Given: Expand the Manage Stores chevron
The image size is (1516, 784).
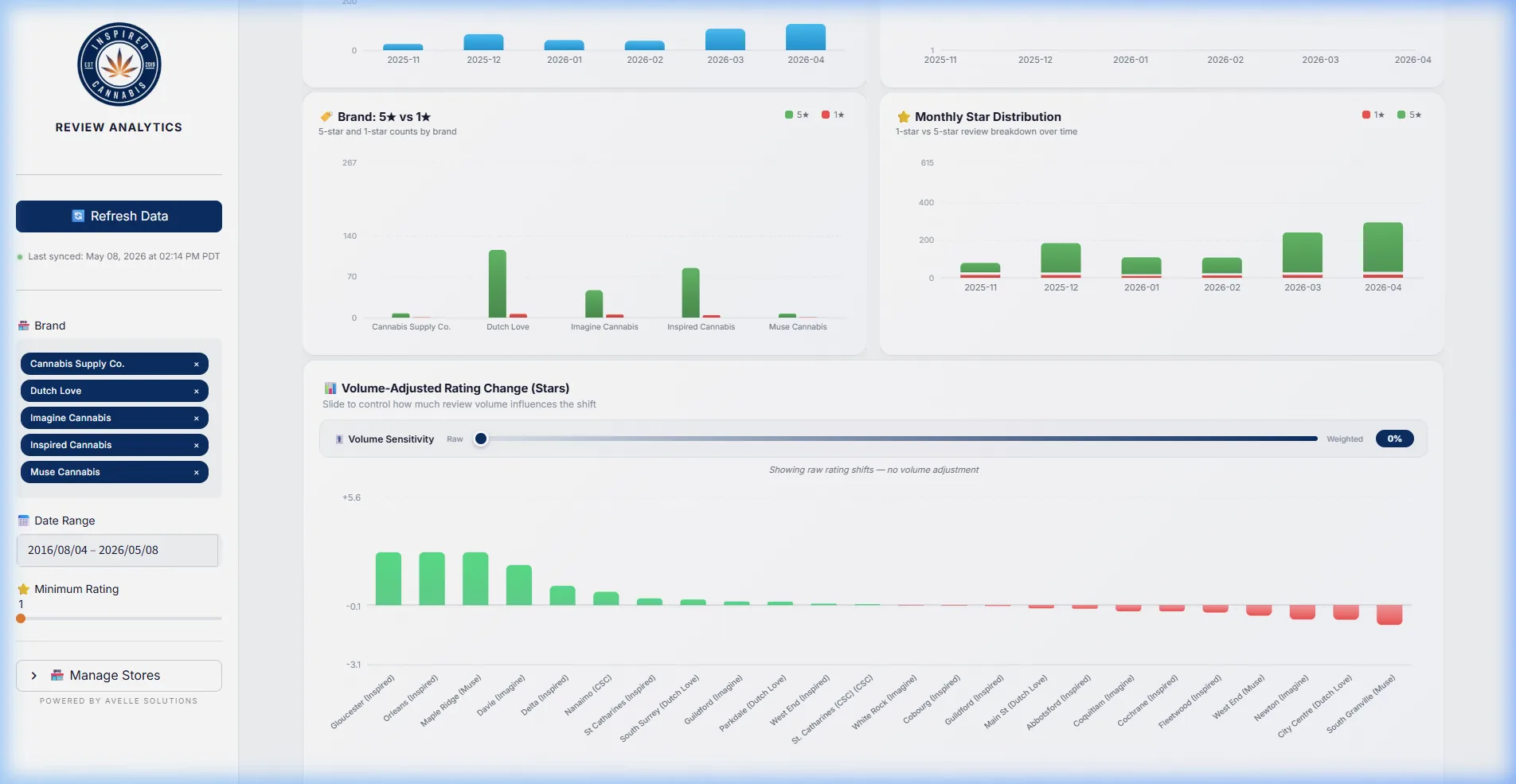Looking at the screenshot, I should [34, 676].
